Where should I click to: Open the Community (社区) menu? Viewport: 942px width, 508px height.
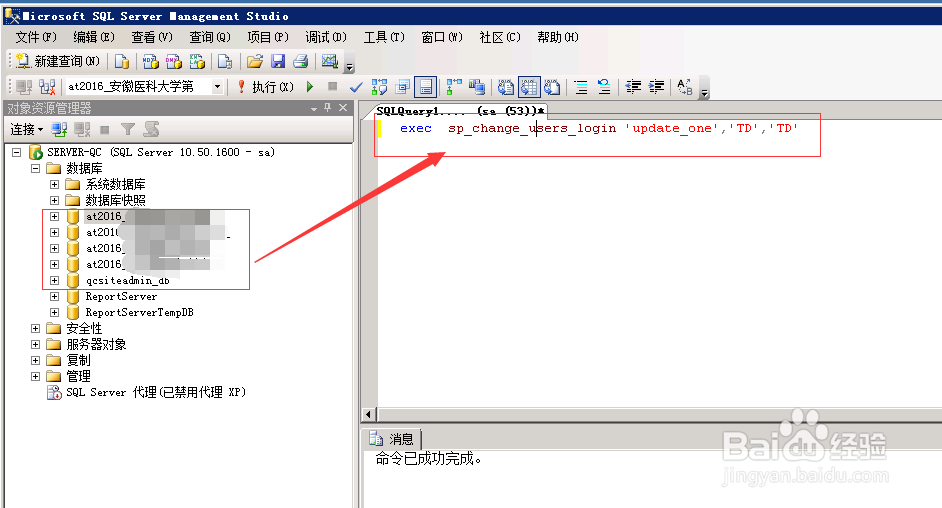coord(500,37)
